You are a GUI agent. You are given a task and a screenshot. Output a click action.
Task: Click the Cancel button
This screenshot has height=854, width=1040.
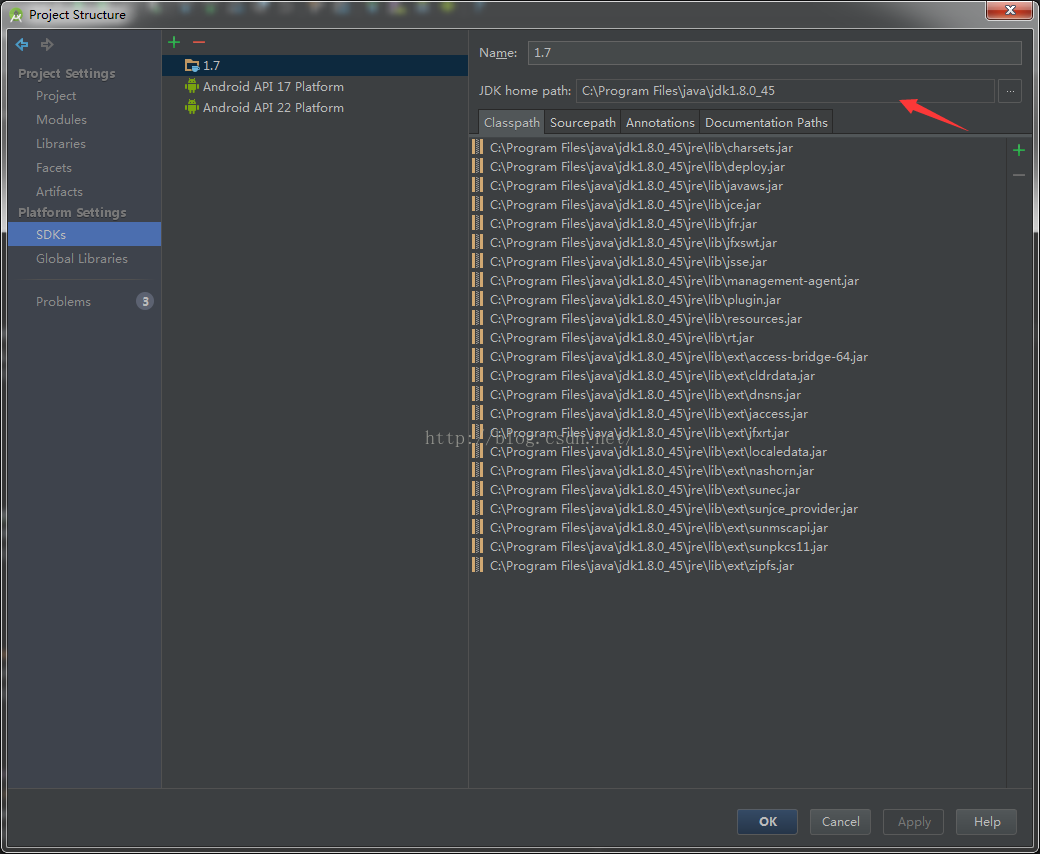840,822
